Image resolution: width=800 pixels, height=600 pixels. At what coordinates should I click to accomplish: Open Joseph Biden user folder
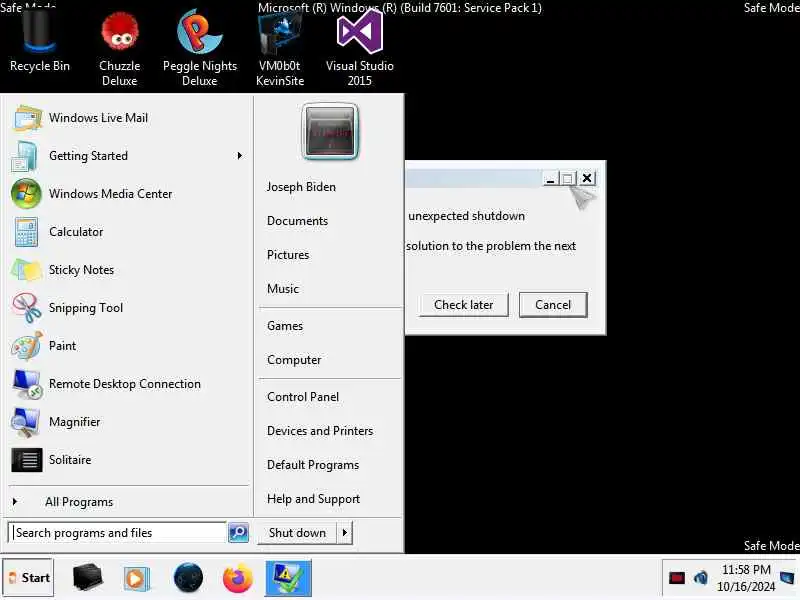301,187
